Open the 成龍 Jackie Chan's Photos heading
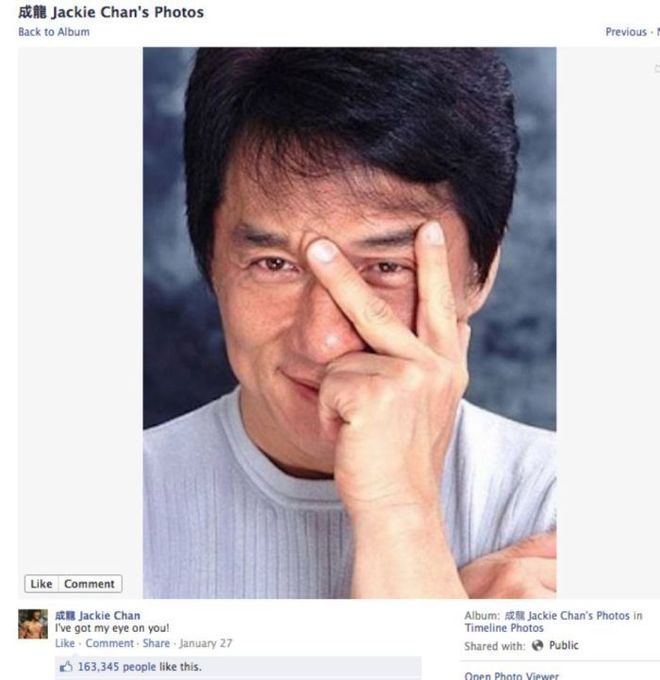This screenshot has width=660, height=680. tap(111, 12)
